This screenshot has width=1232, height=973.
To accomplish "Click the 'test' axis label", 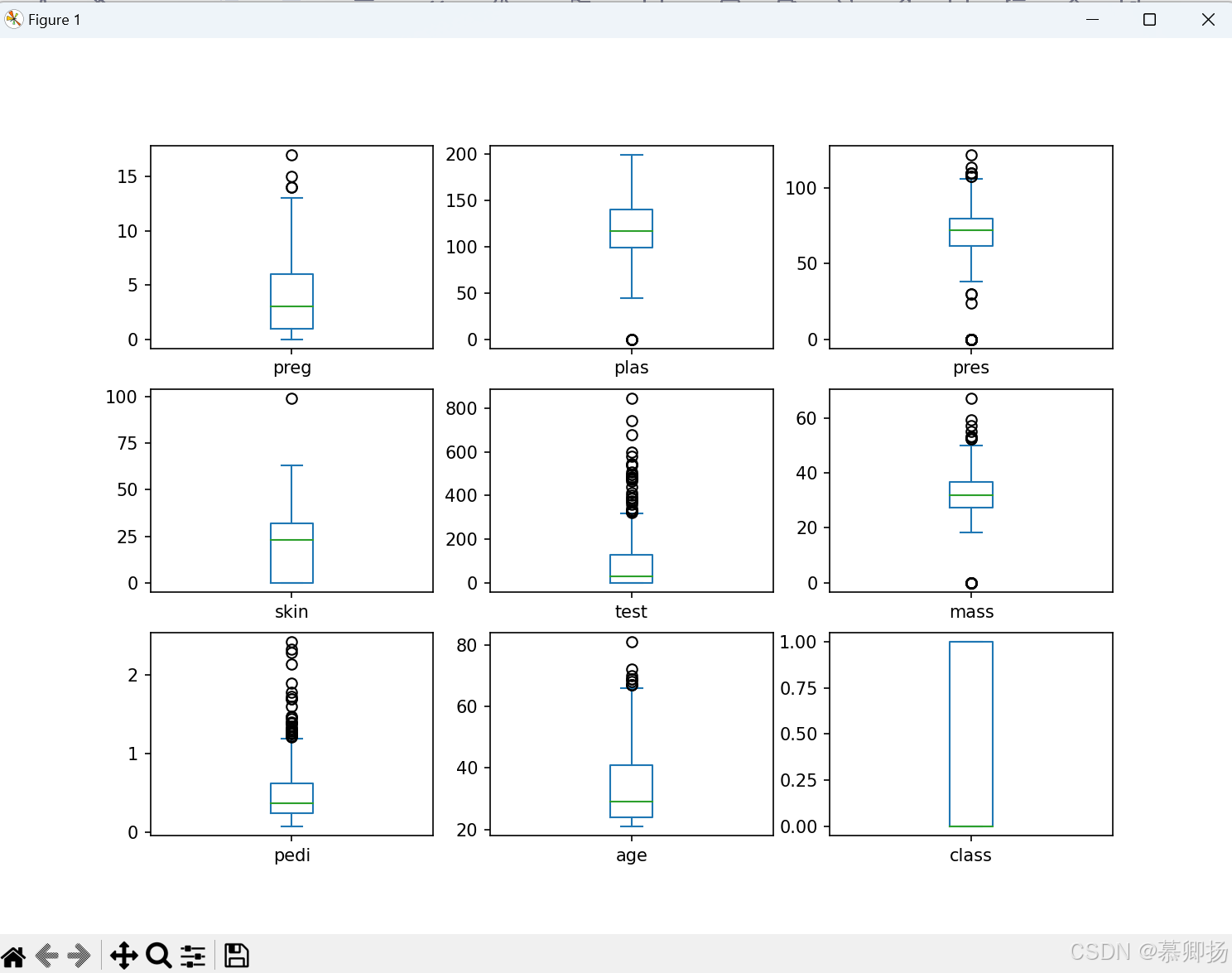I will (x=631, y=611).
